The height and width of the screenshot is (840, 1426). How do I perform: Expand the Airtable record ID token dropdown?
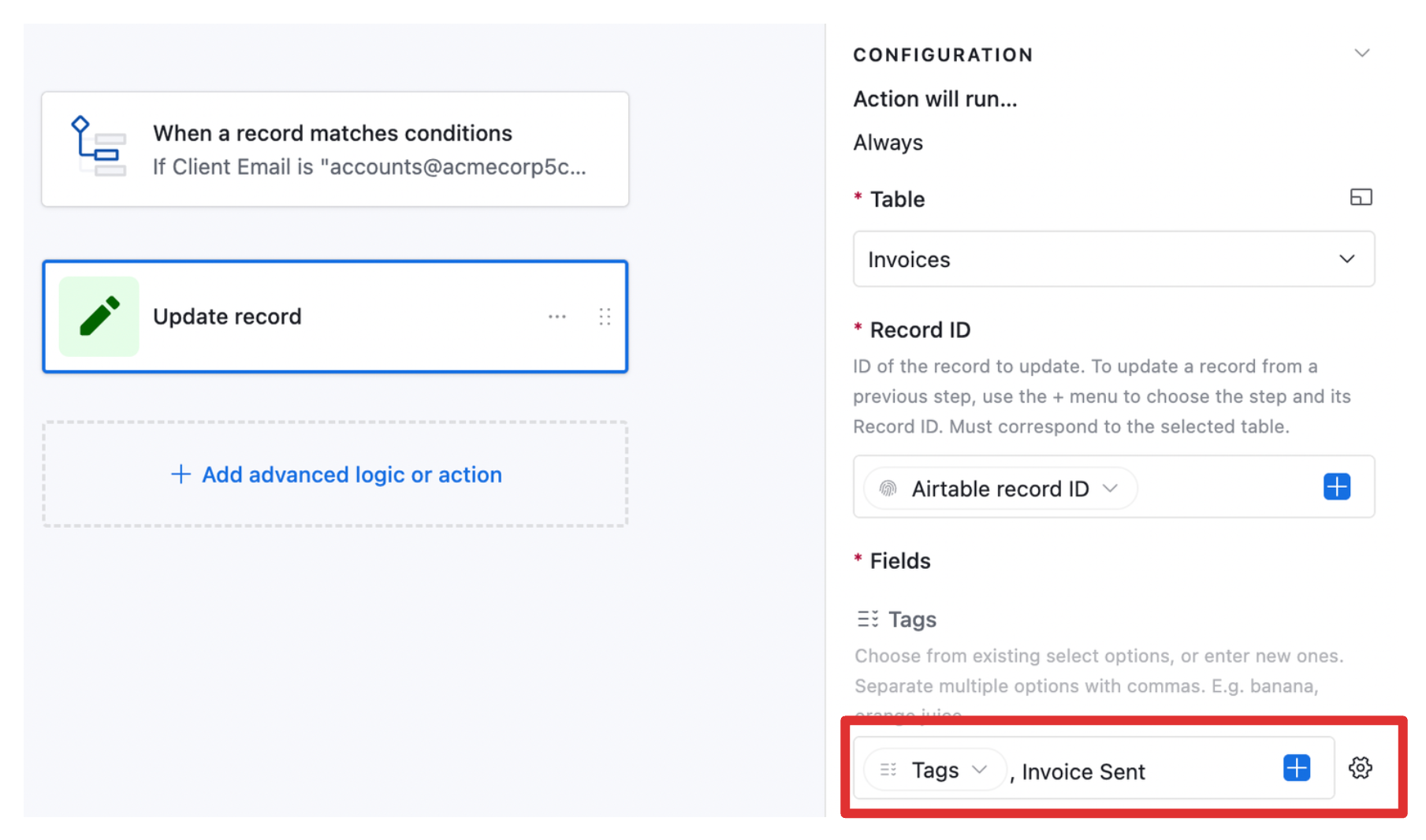pos(1112,488)
